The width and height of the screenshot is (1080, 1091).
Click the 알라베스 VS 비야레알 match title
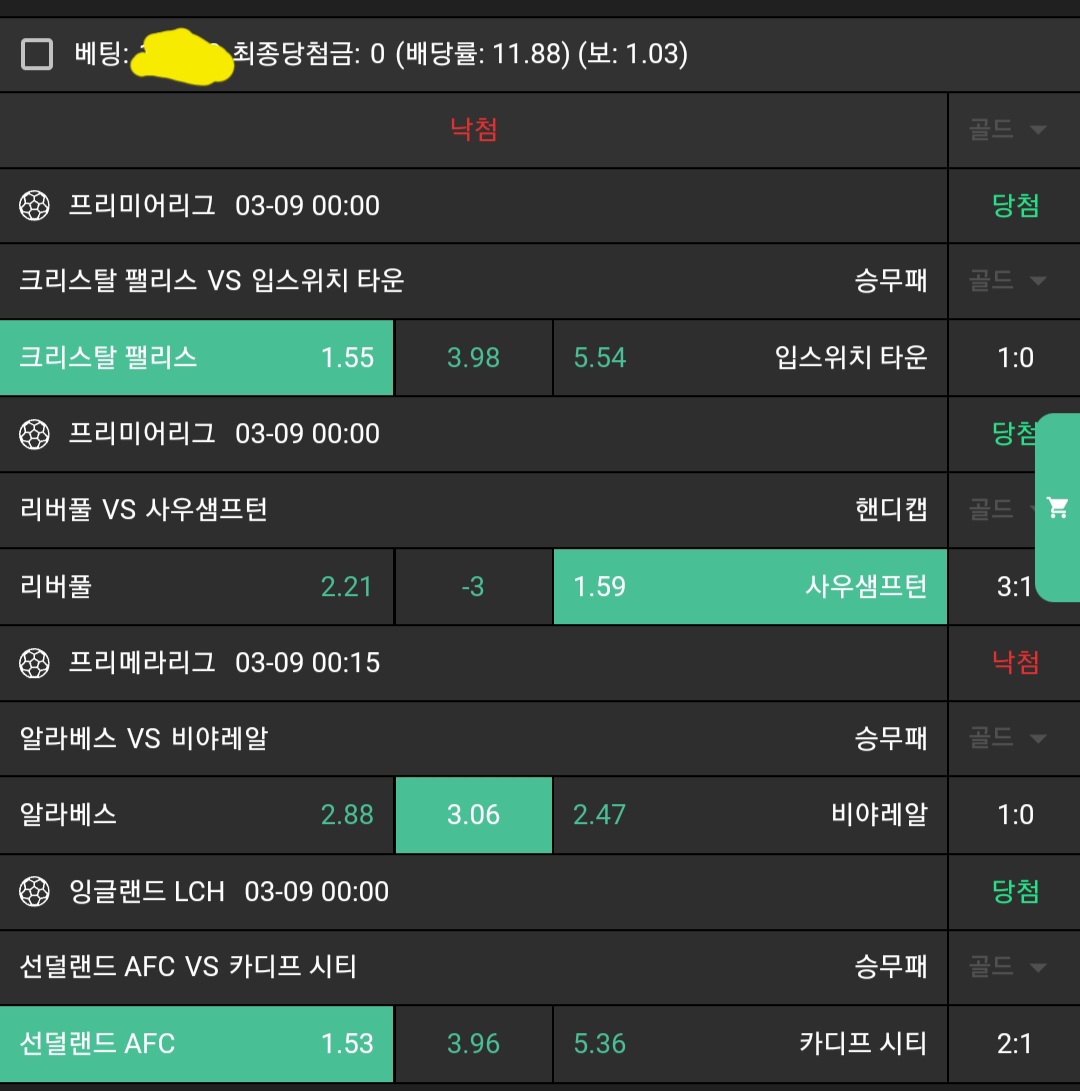tap(144, 739)
